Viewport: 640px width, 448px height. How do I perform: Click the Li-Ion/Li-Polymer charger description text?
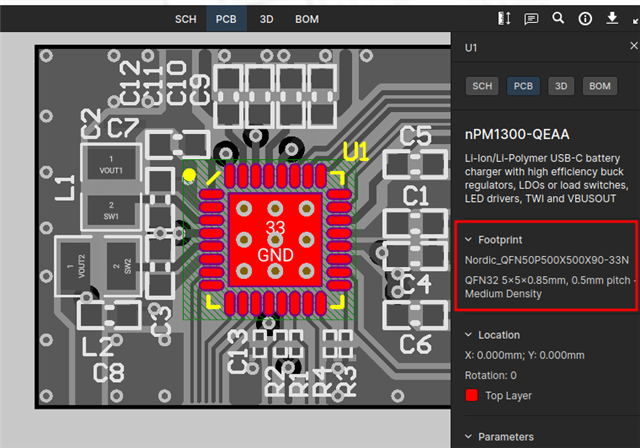(x=546, y=178)
